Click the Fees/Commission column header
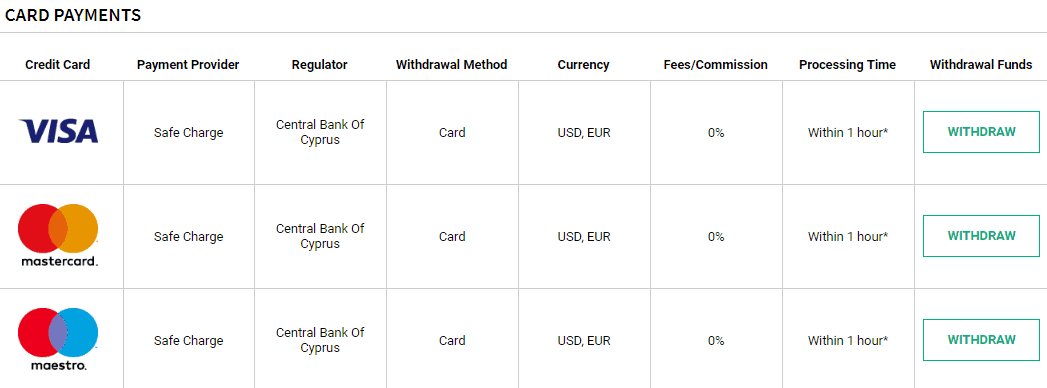 click(x=716, y=65)
